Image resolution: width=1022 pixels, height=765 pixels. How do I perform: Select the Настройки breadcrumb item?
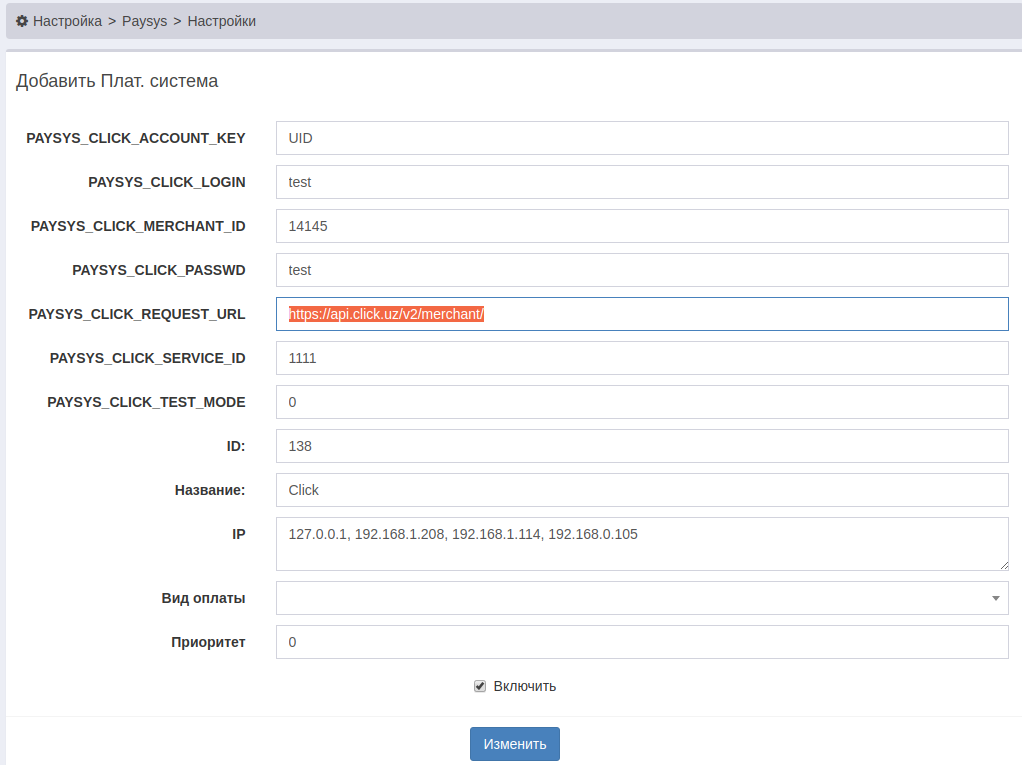[221, 21]
